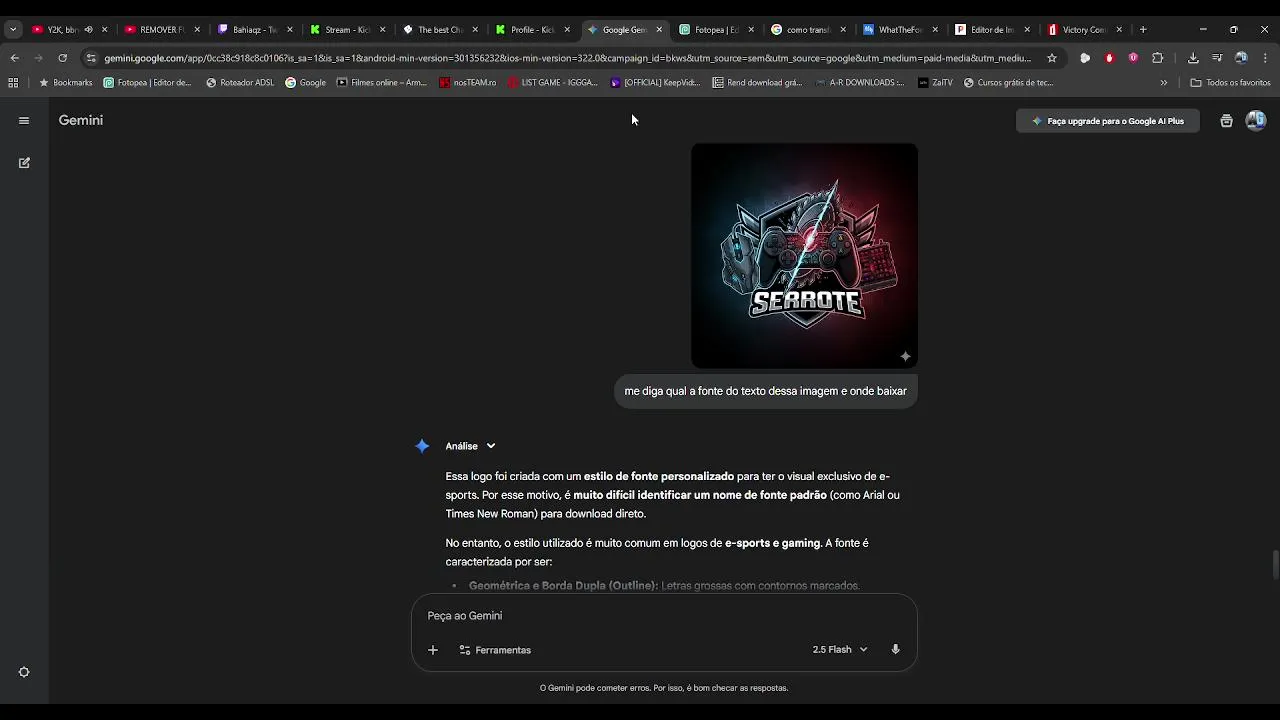The height and width of the screenshot is (720, 1280).
Task: Mute the Y2K YouTube tab audio icon
Action: tap(88, 30)
